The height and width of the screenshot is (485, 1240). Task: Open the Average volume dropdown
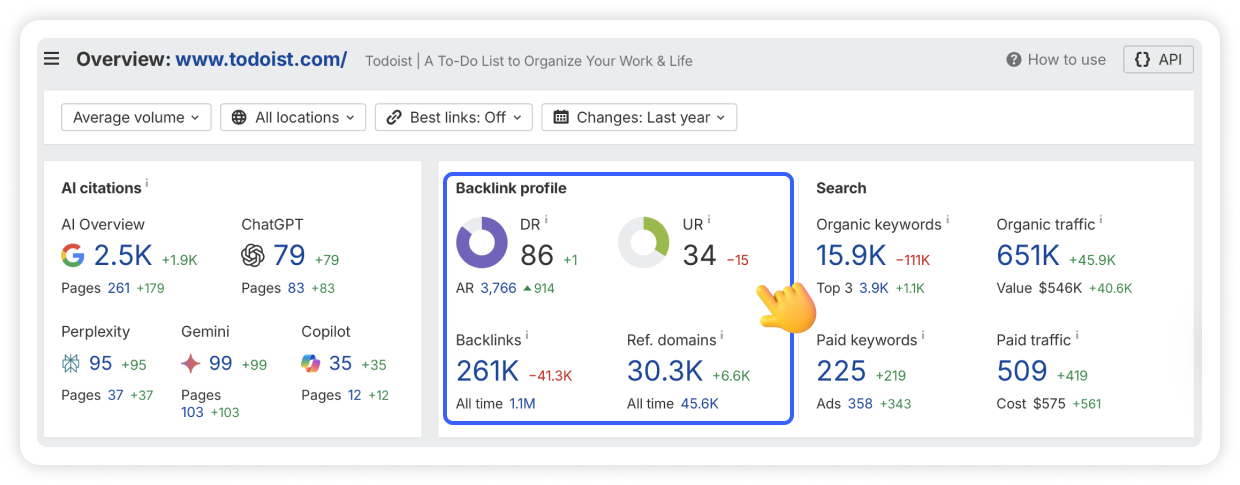click(136, 117)
